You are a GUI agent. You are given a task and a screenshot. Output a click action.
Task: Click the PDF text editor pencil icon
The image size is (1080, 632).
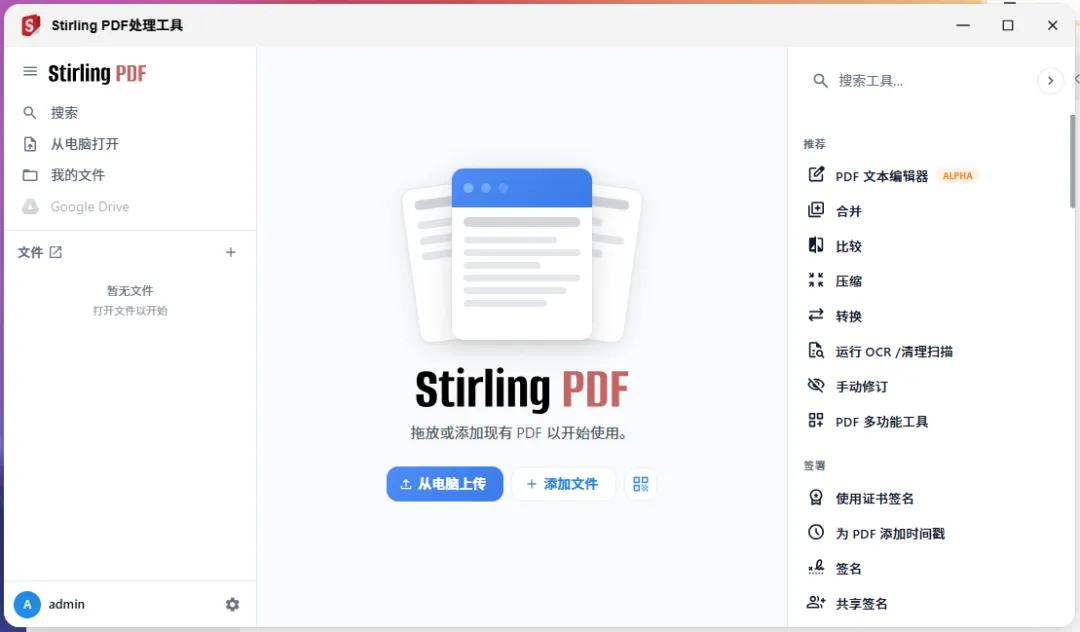pos(816,175)
